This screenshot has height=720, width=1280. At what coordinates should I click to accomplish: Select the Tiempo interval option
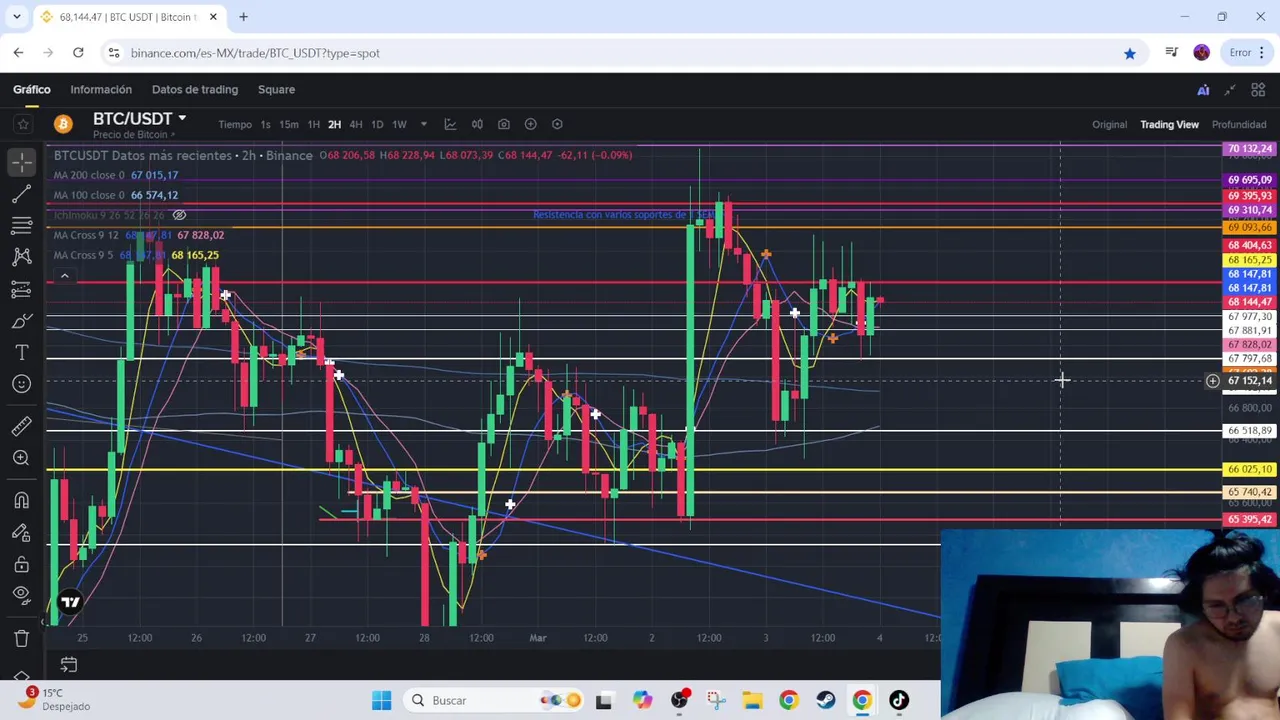(235, 124)
